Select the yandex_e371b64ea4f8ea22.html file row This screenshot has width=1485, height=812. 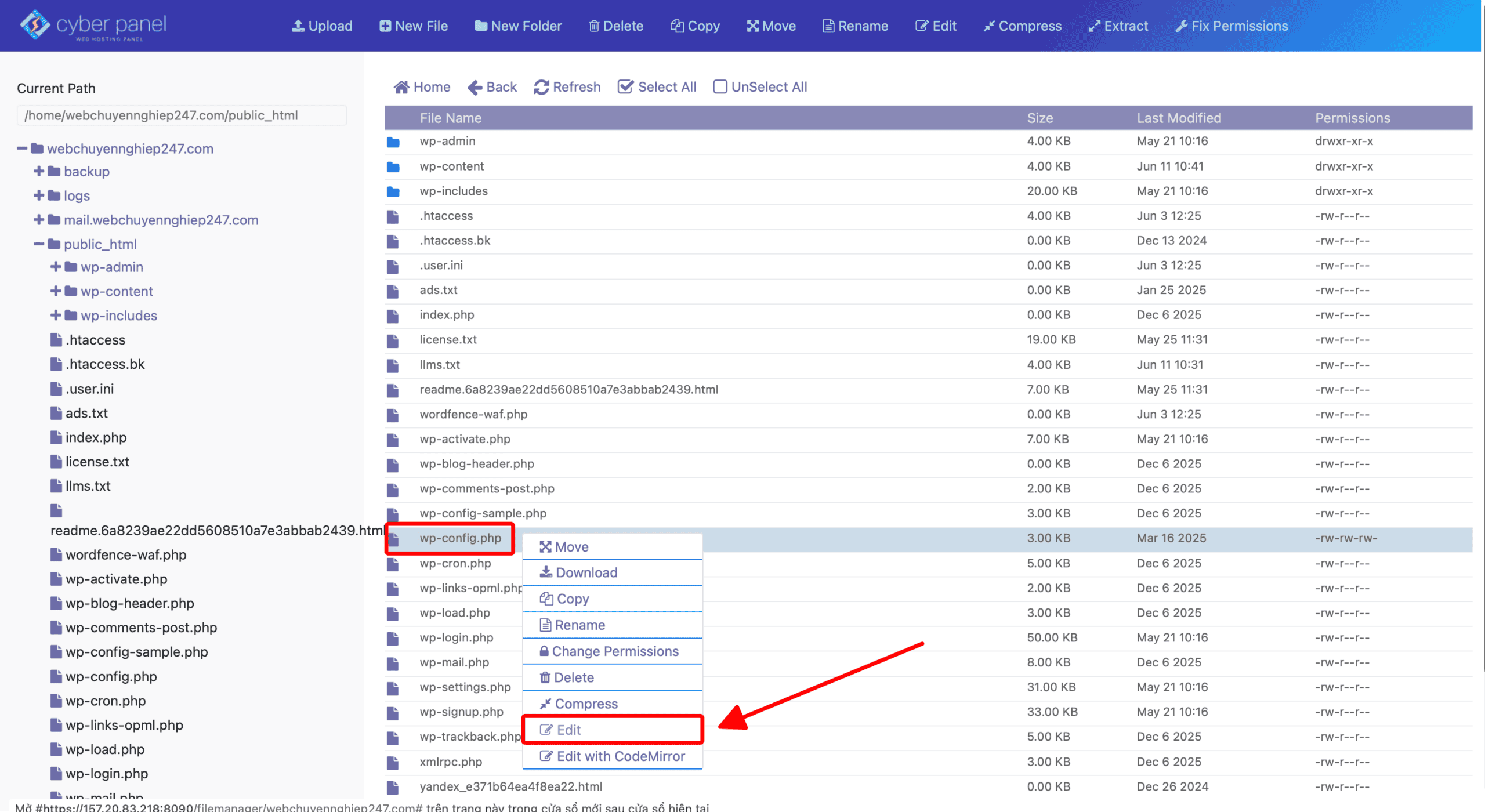click(928, 787)
